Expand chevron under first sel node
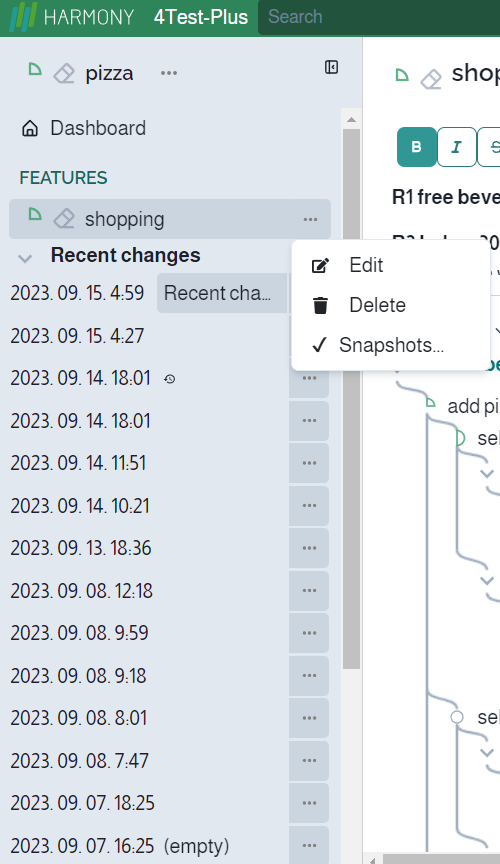The height and width of the screenshot is (864, 500). point(487,473)
